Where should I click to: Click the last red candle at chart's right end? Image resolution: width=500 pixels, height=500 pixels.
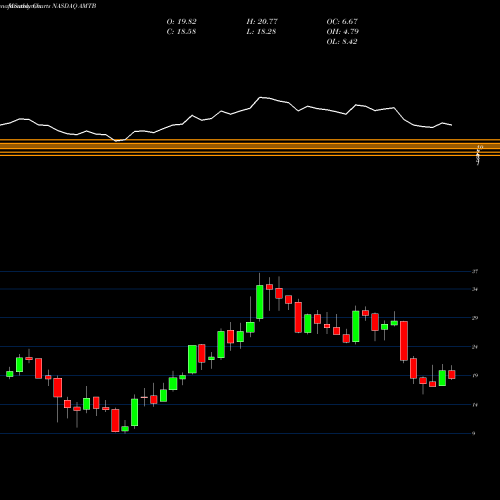[x=452, y=374]
